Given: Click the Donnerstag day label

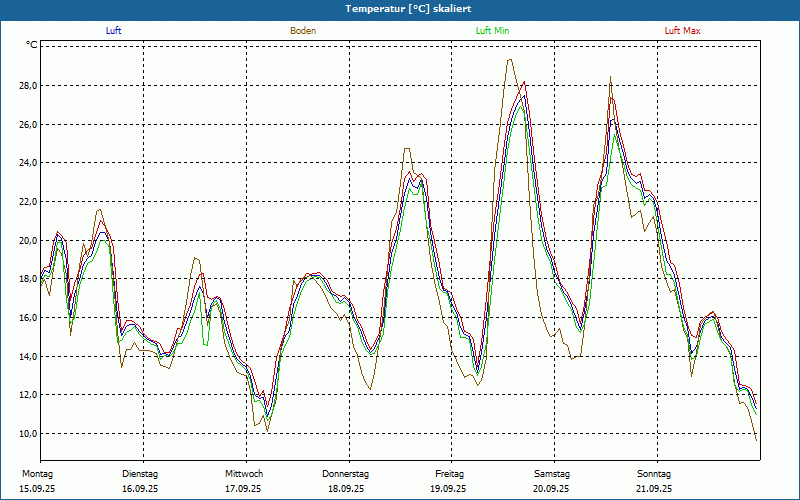Looking at the screenshot, I should pyautogui.click(x=346, y=474).
